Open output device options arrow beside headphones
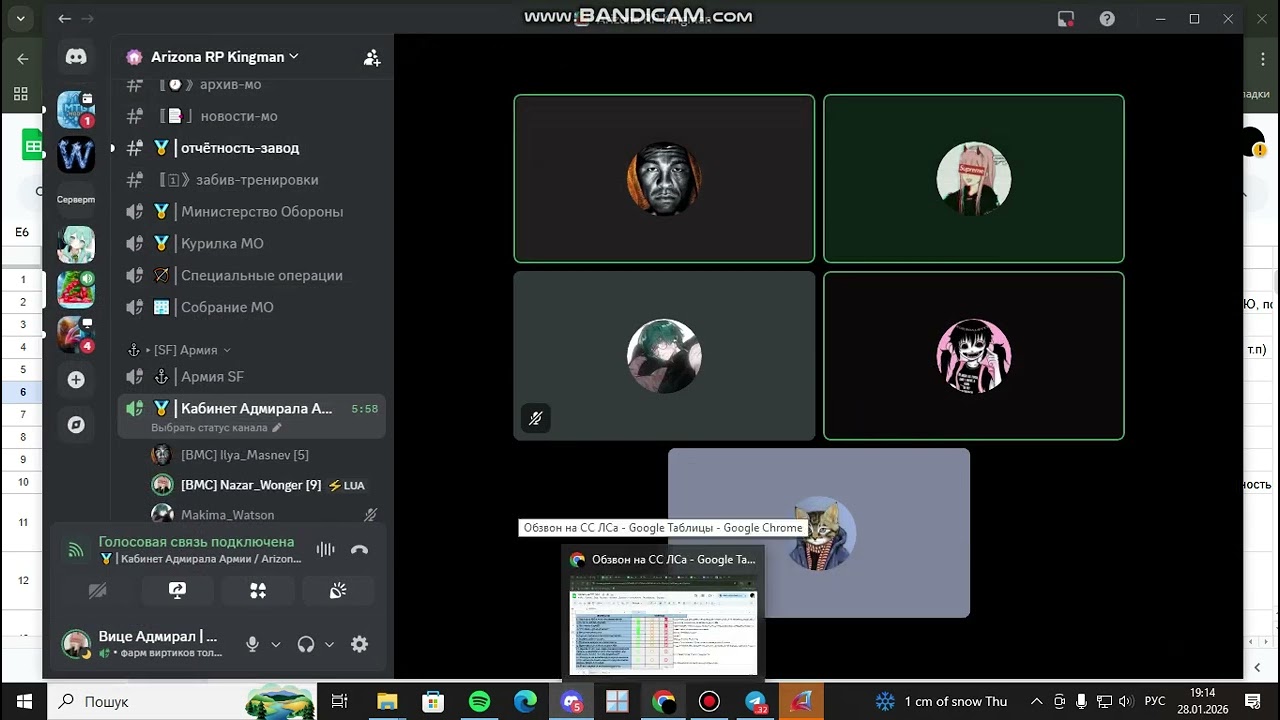Screen dimensions: 1280x720 [x=329, y=645]
